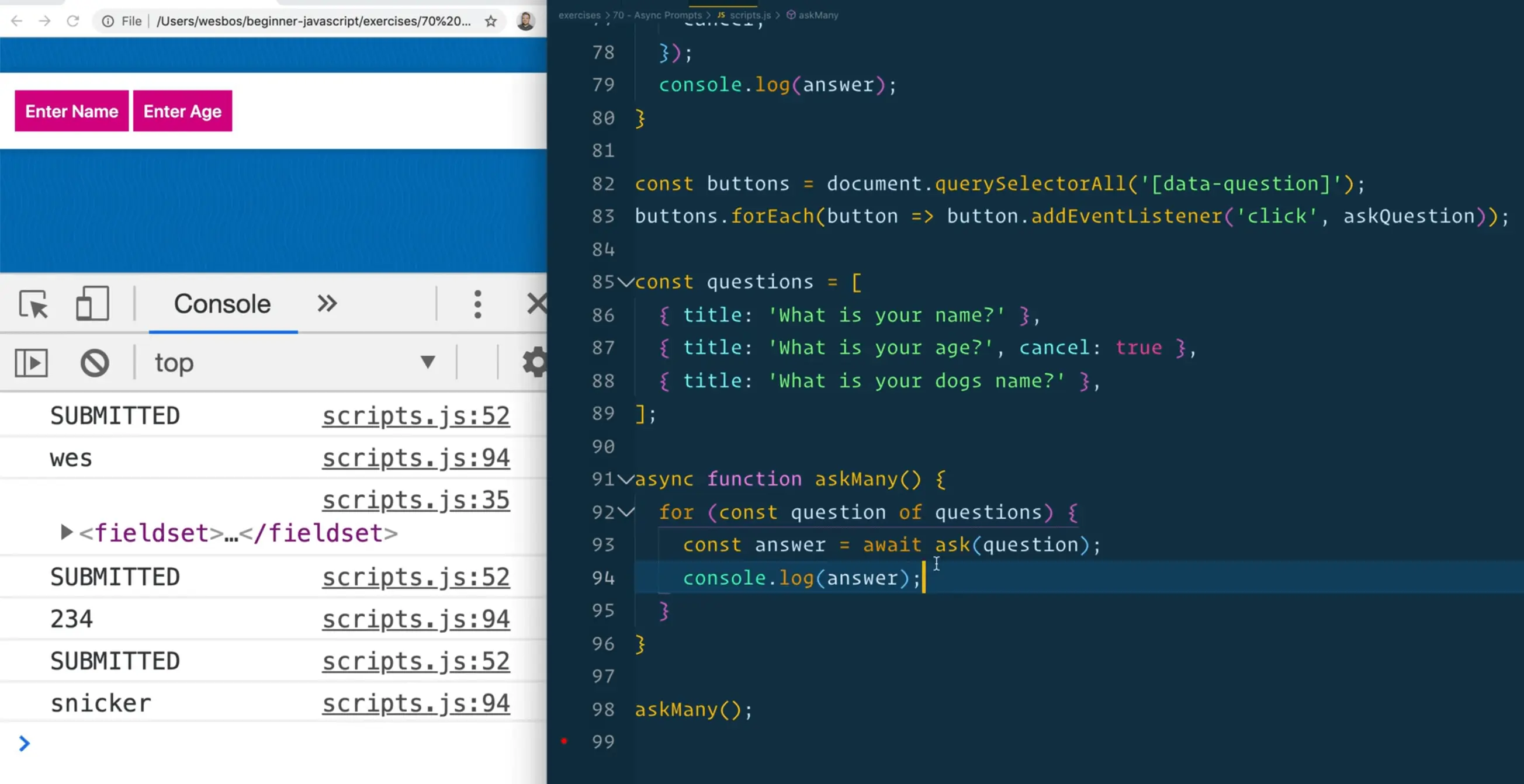Viewport: 1524px width, 784px height.
Task: Expand the fieldset element in console
Action: pyautogui.click(x=66, y=532)
